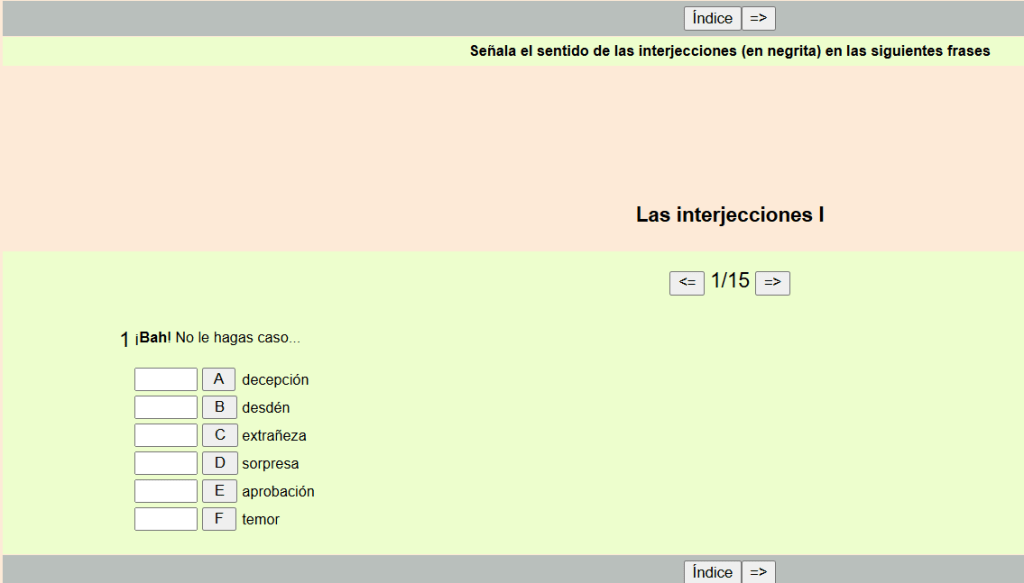This screenshot has height=583, width=1024.
Task: Pick answer C for extrañeza
Action: (219, 436)
